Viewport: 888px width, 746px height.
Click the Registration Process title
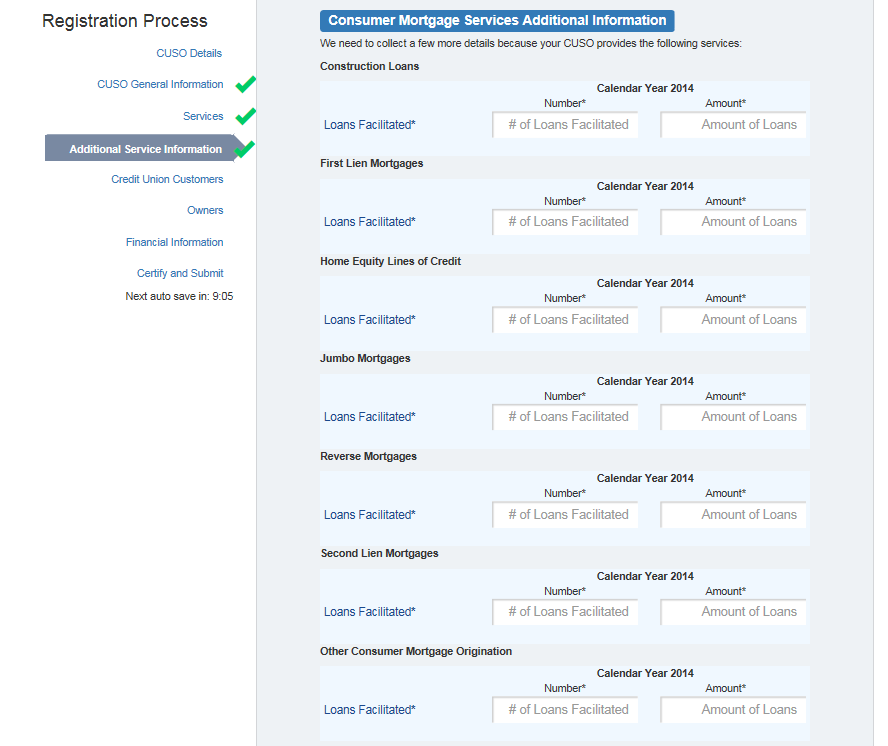(125, 21)
